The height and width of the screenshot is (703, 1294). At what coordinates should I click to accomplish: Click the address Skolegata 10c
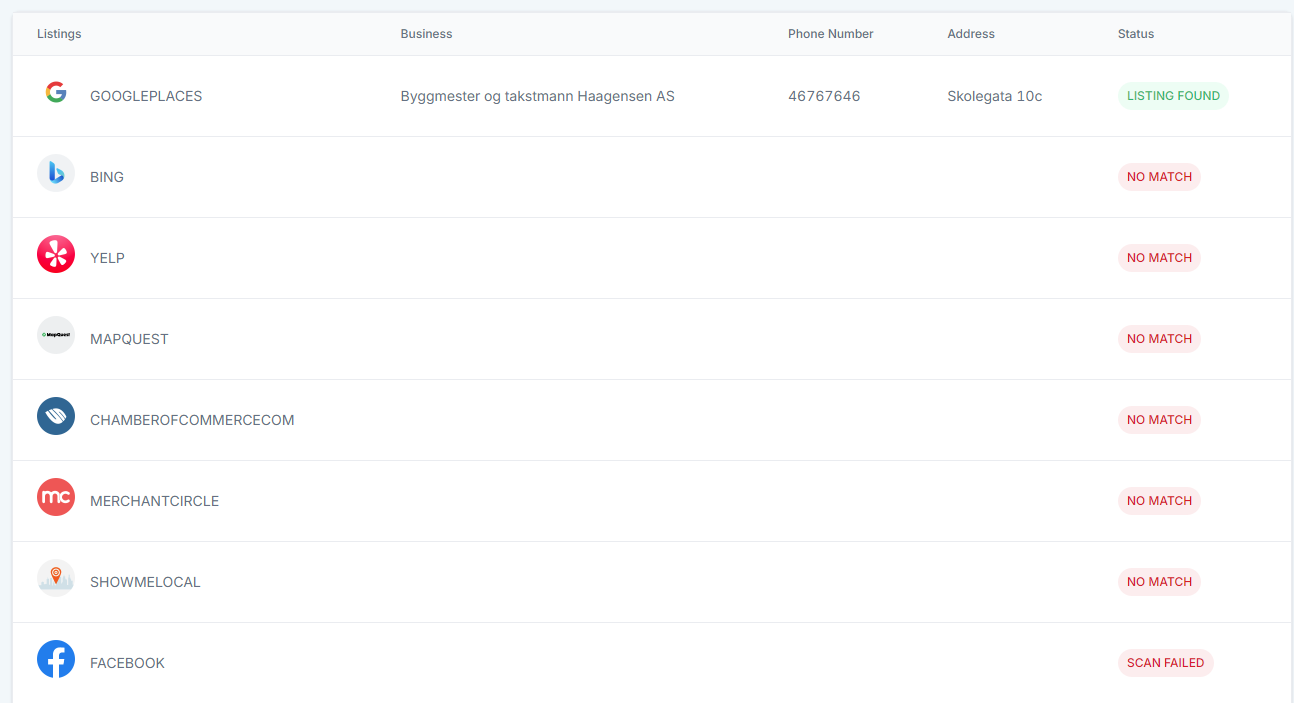pos(994,97)
